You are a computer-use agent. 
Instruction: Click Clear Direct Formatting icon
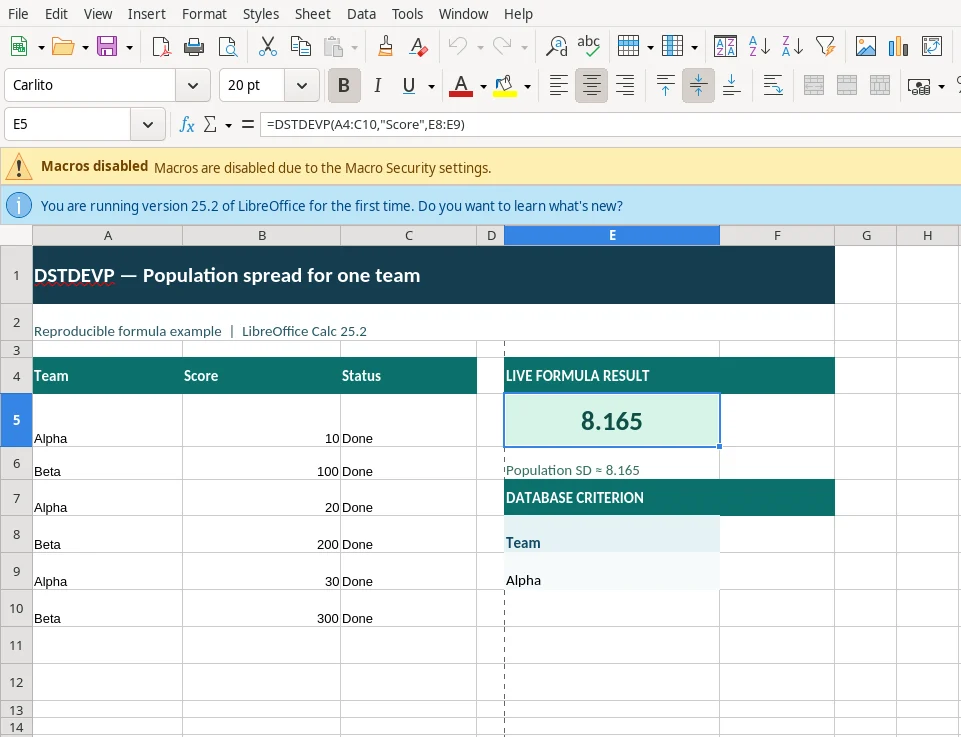[419, 47]
